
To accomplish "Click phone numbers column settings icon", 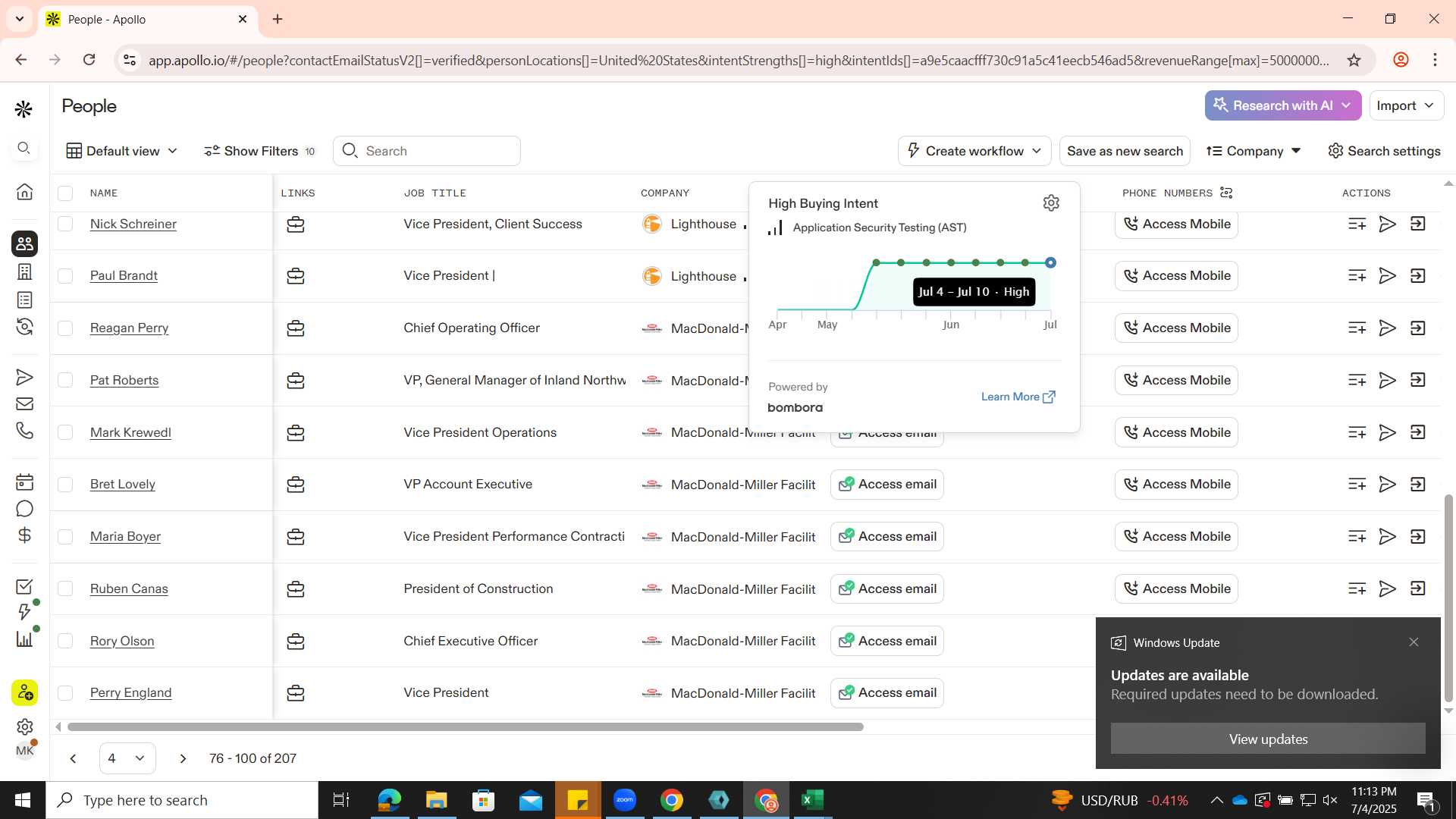I will point(1226,193).
